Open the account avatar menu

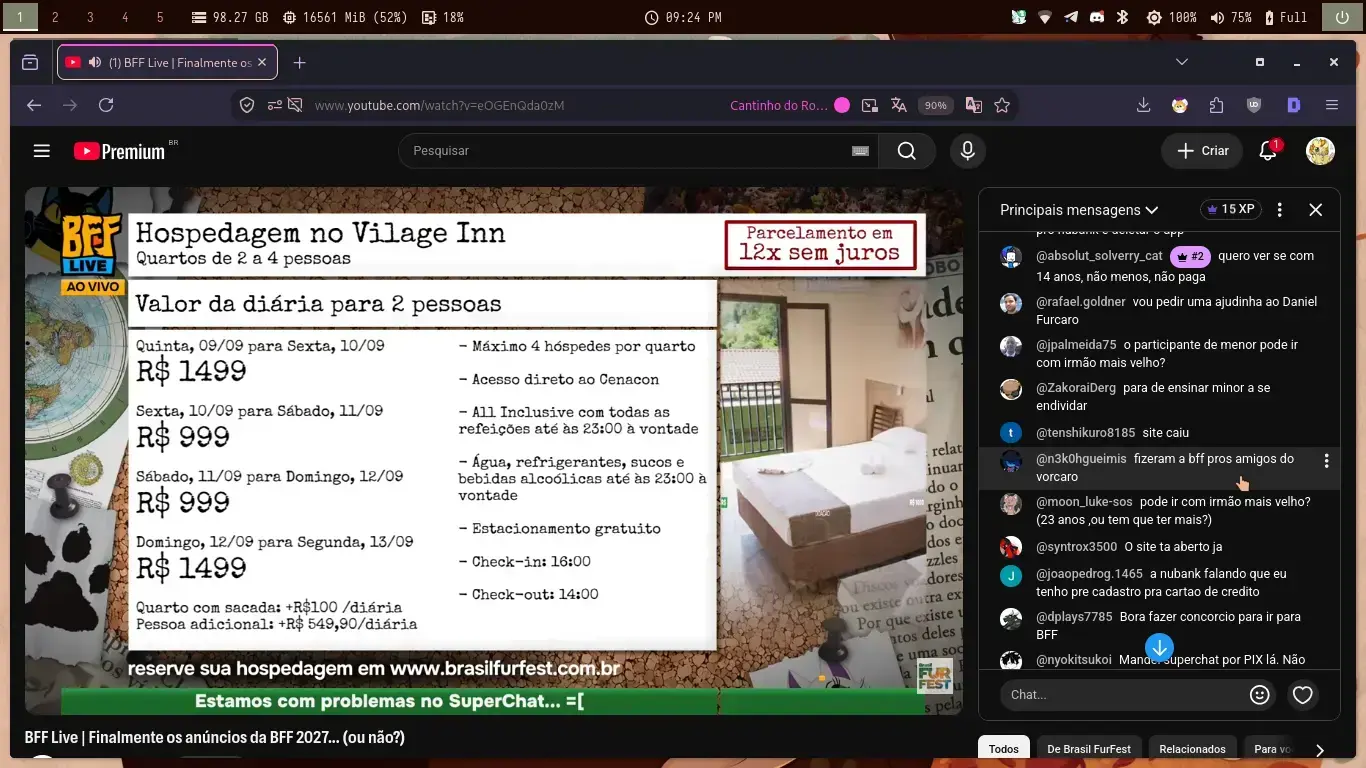tap(1321, 151)
